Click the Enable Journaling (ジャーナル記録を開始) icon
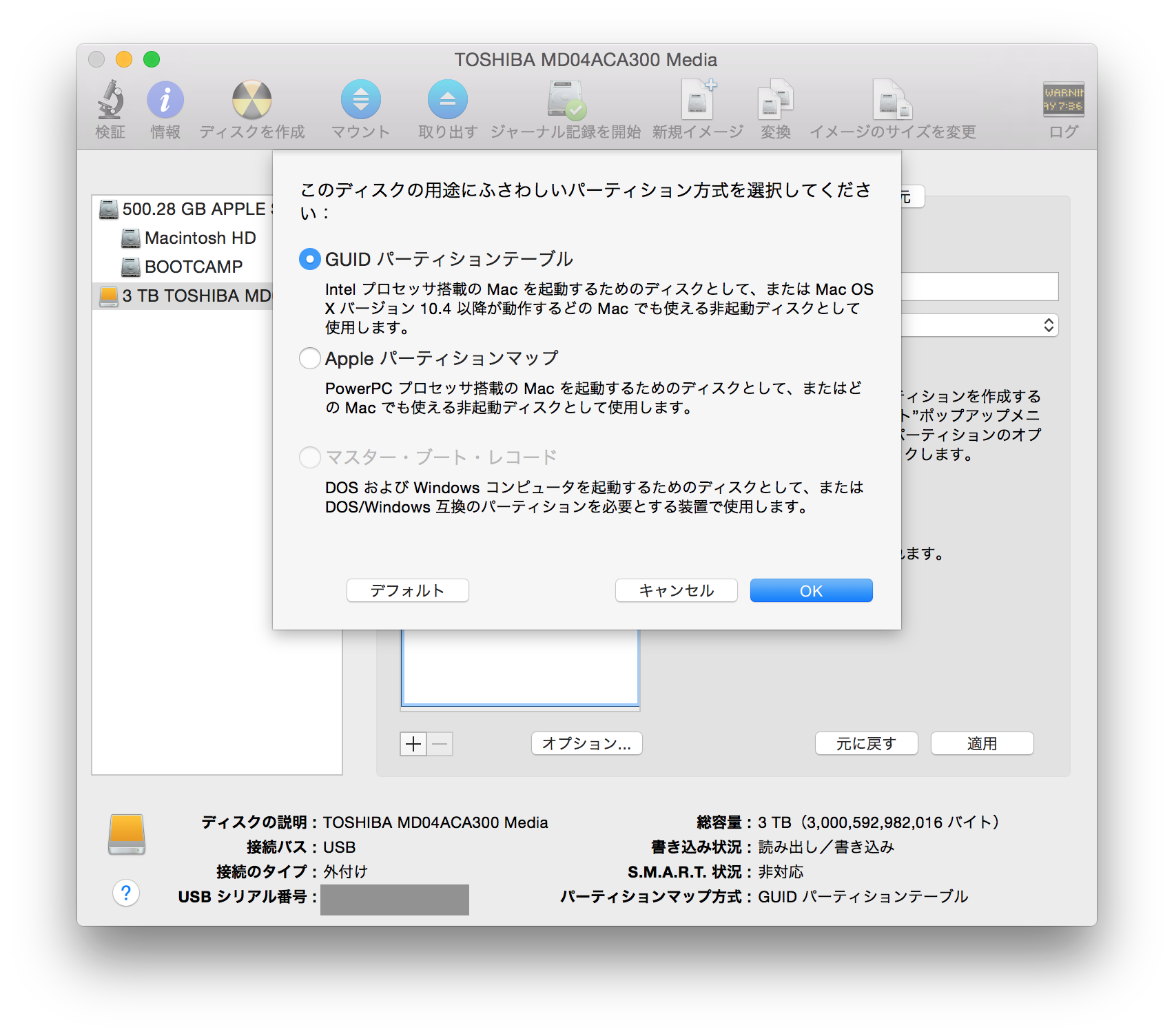The width and height of the screenshot is (1174, 1036). click(566, 100)
